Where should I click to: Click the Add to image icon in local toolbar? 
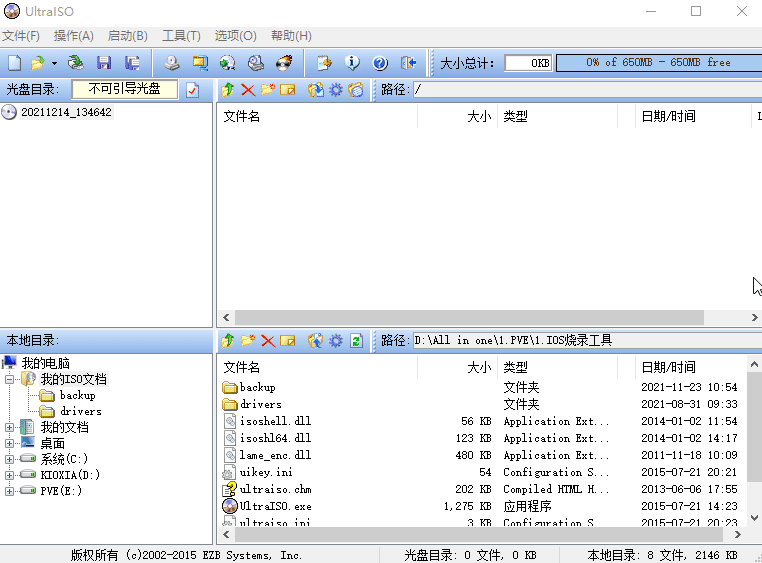(x=315, y=341)
